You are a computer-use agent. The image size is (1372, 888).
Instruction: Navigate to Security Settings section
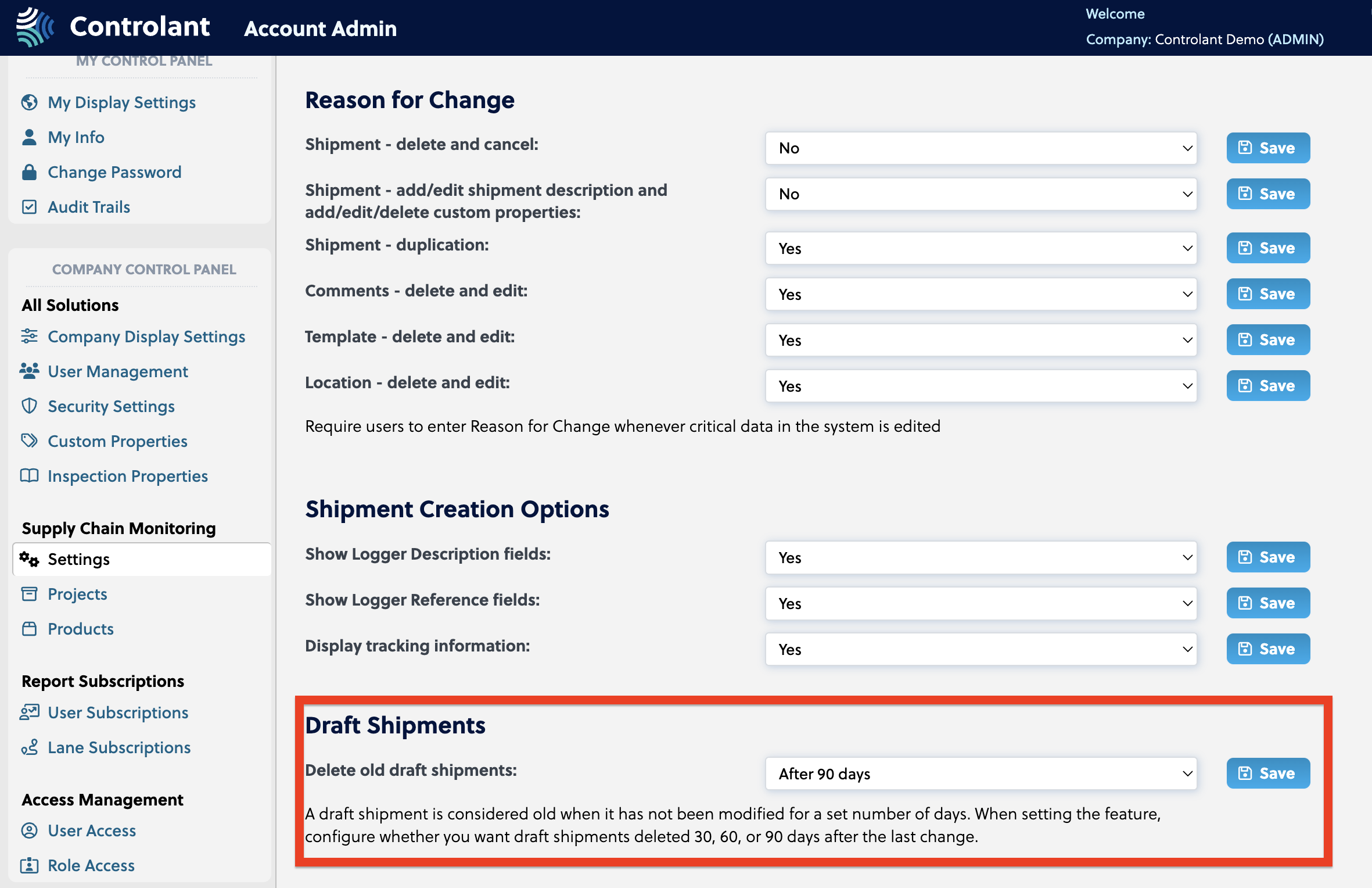coord(111,405)
